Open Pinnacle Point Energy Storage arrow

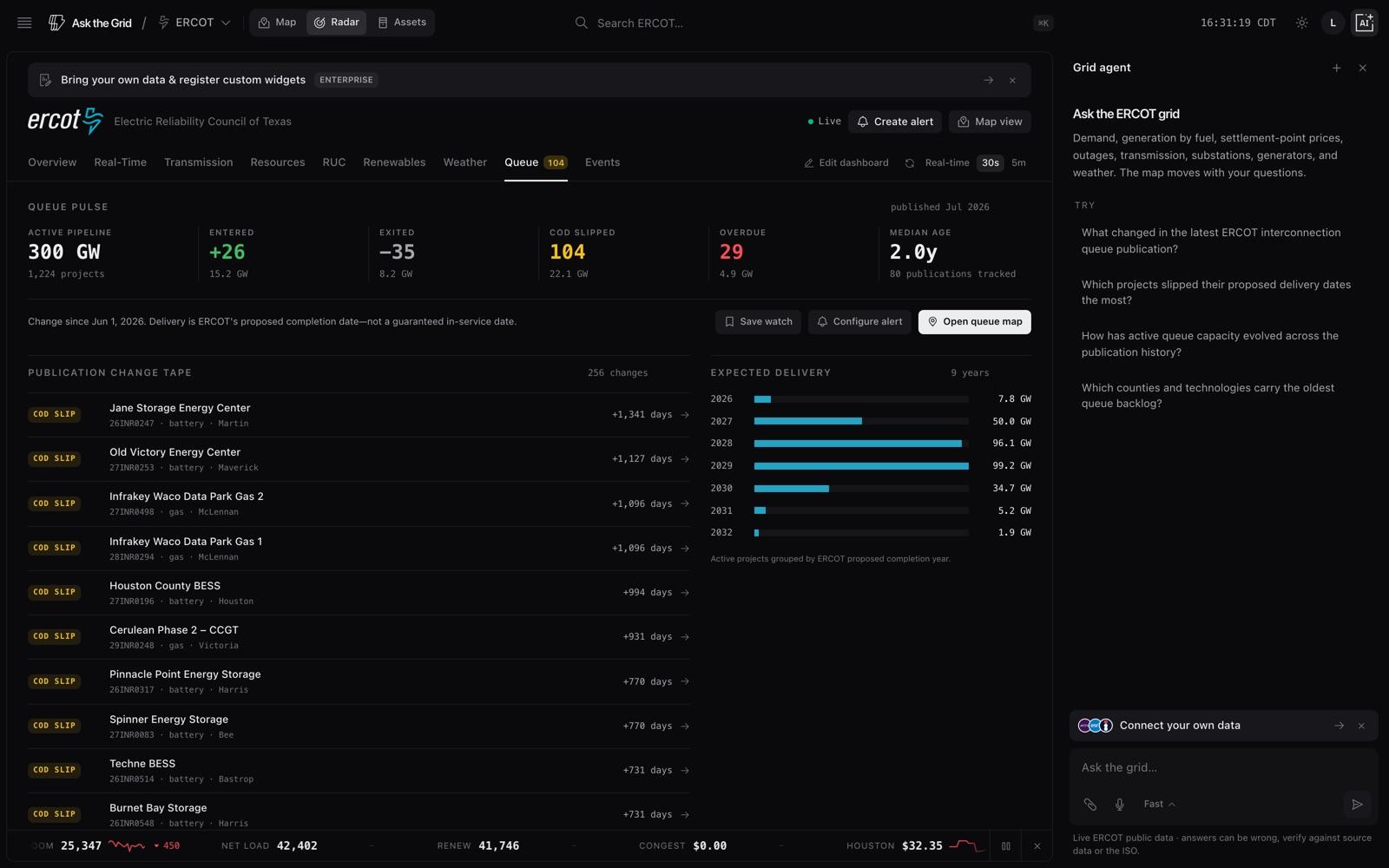tap(685, 681)
